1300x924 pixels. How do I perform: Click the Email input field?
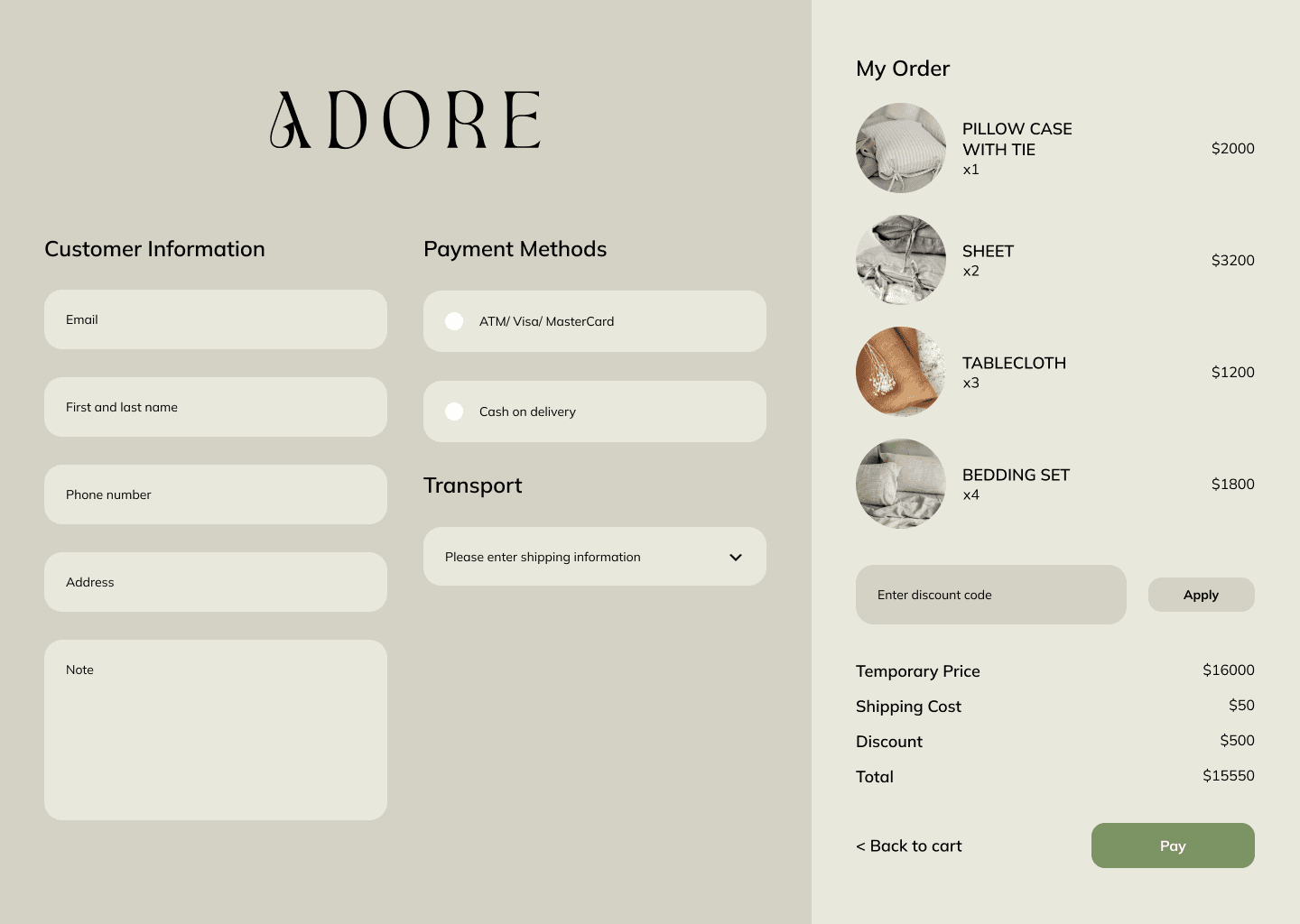pos(216,319)
